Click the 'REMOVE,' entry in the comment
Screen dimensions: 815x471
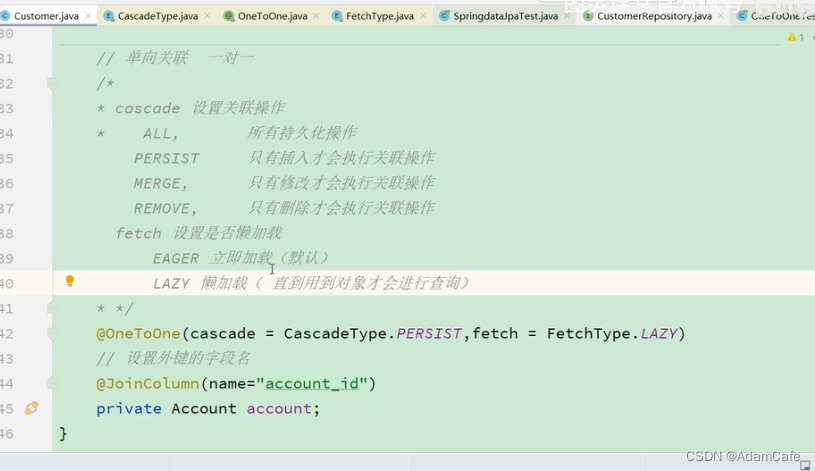[x=165, y=208]
